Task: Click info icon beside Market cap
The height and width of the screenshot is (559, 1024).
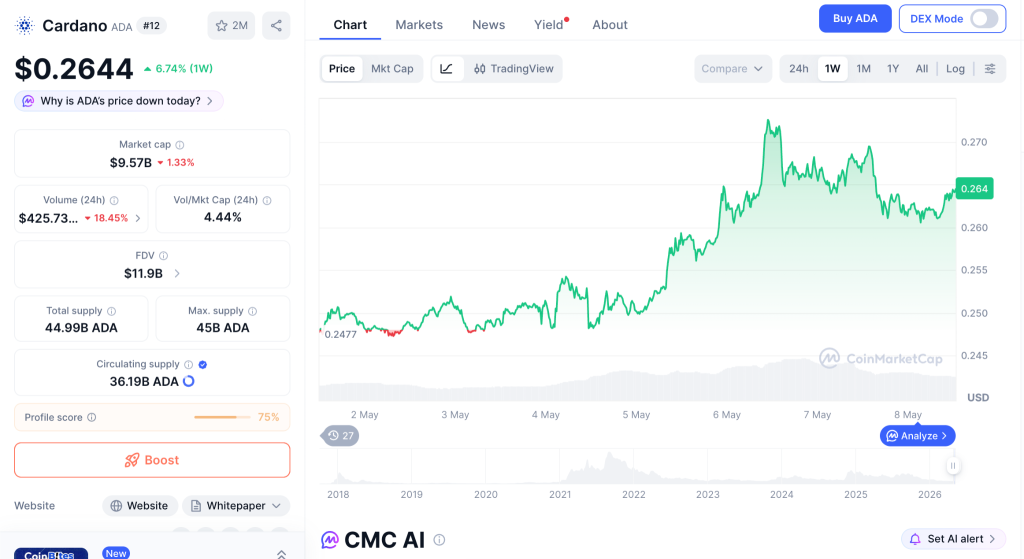Action: (x=180, y=145)
